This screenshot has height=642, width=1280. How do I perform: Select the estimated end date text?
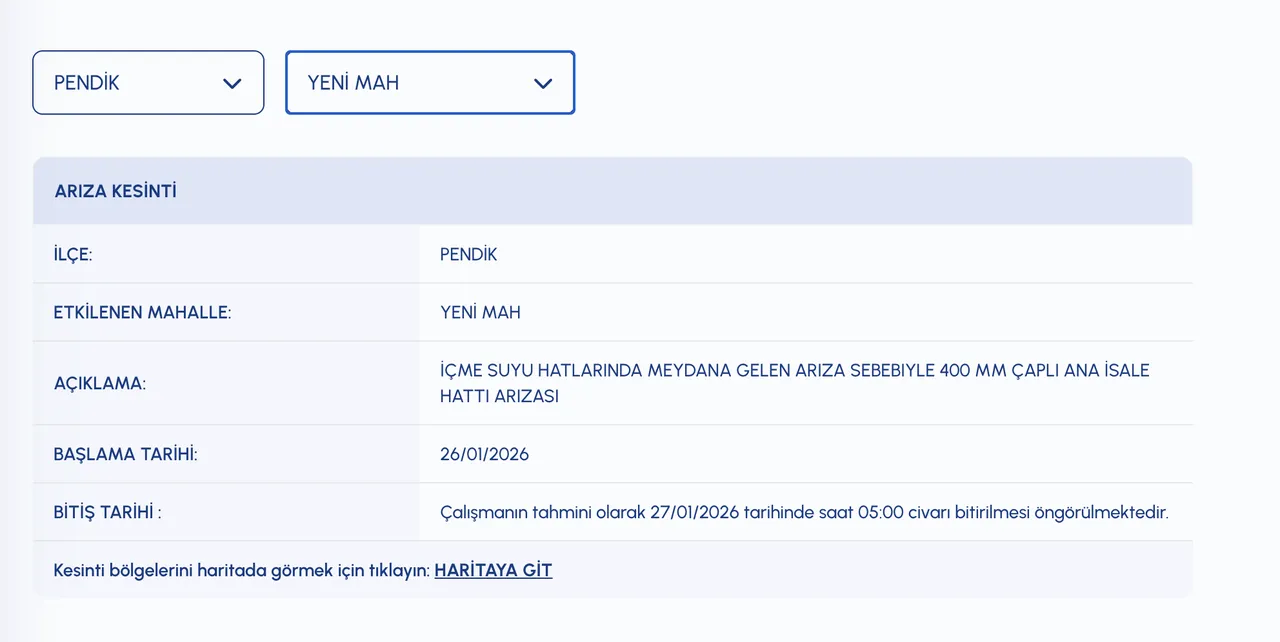pyautogui.click(x=805, y=512)
